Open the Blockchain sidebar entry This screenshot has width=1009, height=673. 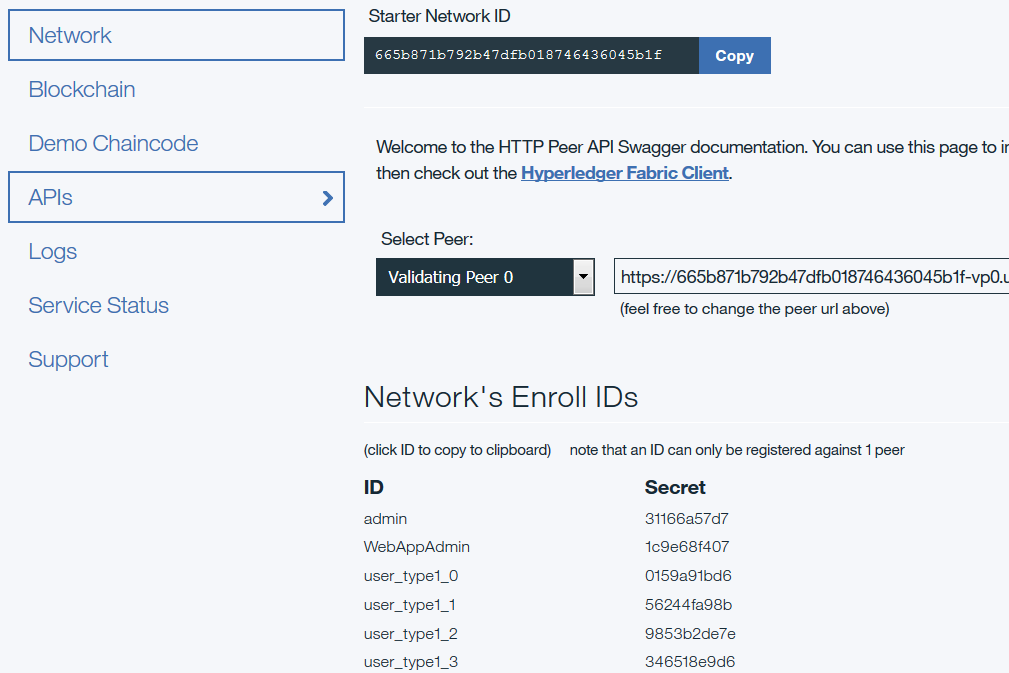82,89
